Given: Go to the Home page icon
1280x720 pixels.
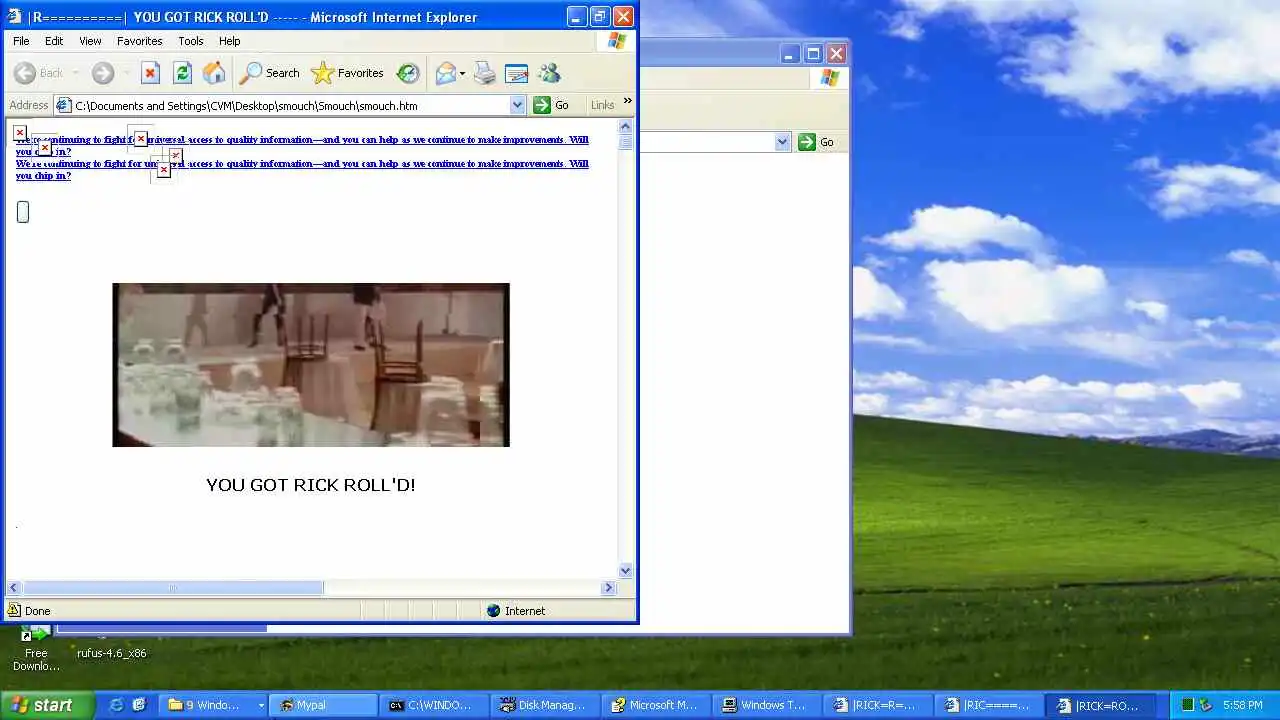Looking at the screenshot, I should (x=214, y=73).
